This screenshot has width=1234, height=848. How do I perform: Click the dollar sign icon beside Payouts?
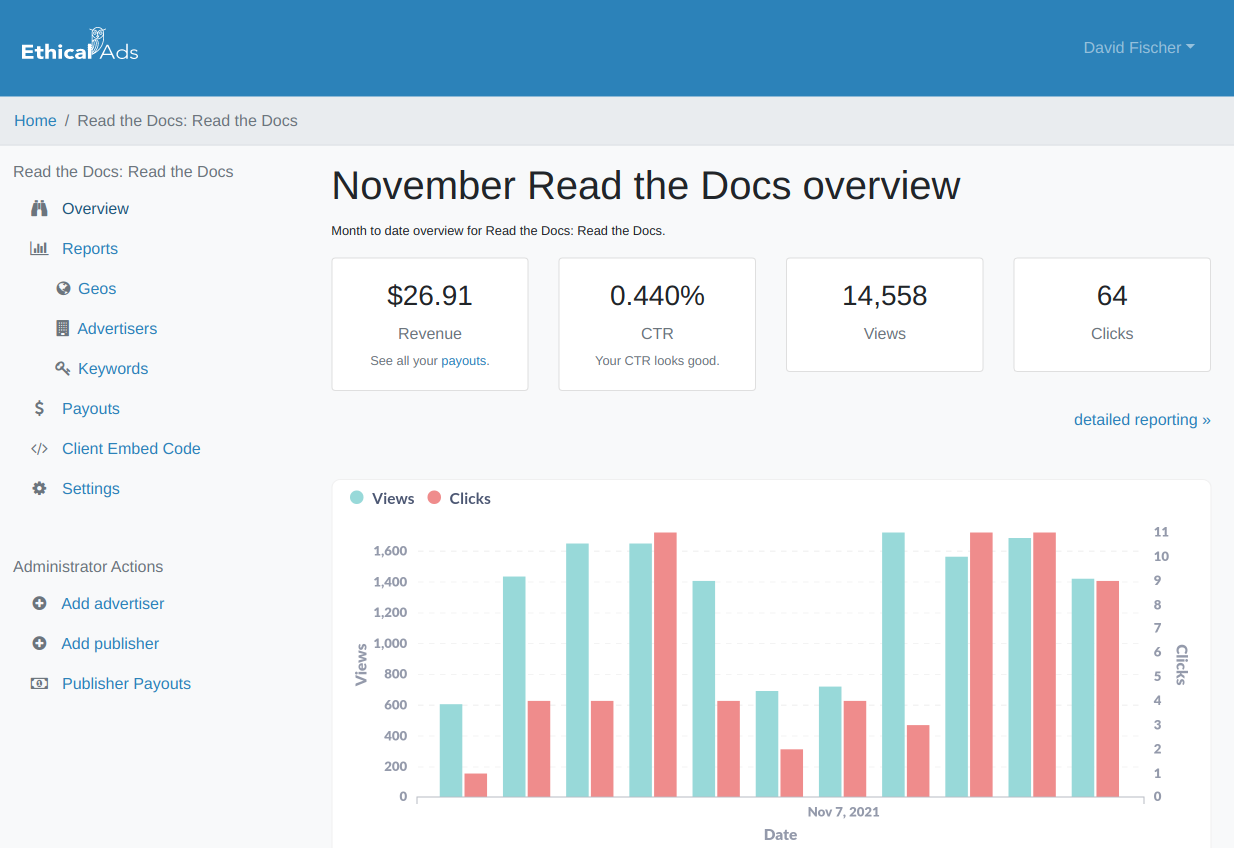[x=39, y=409]
